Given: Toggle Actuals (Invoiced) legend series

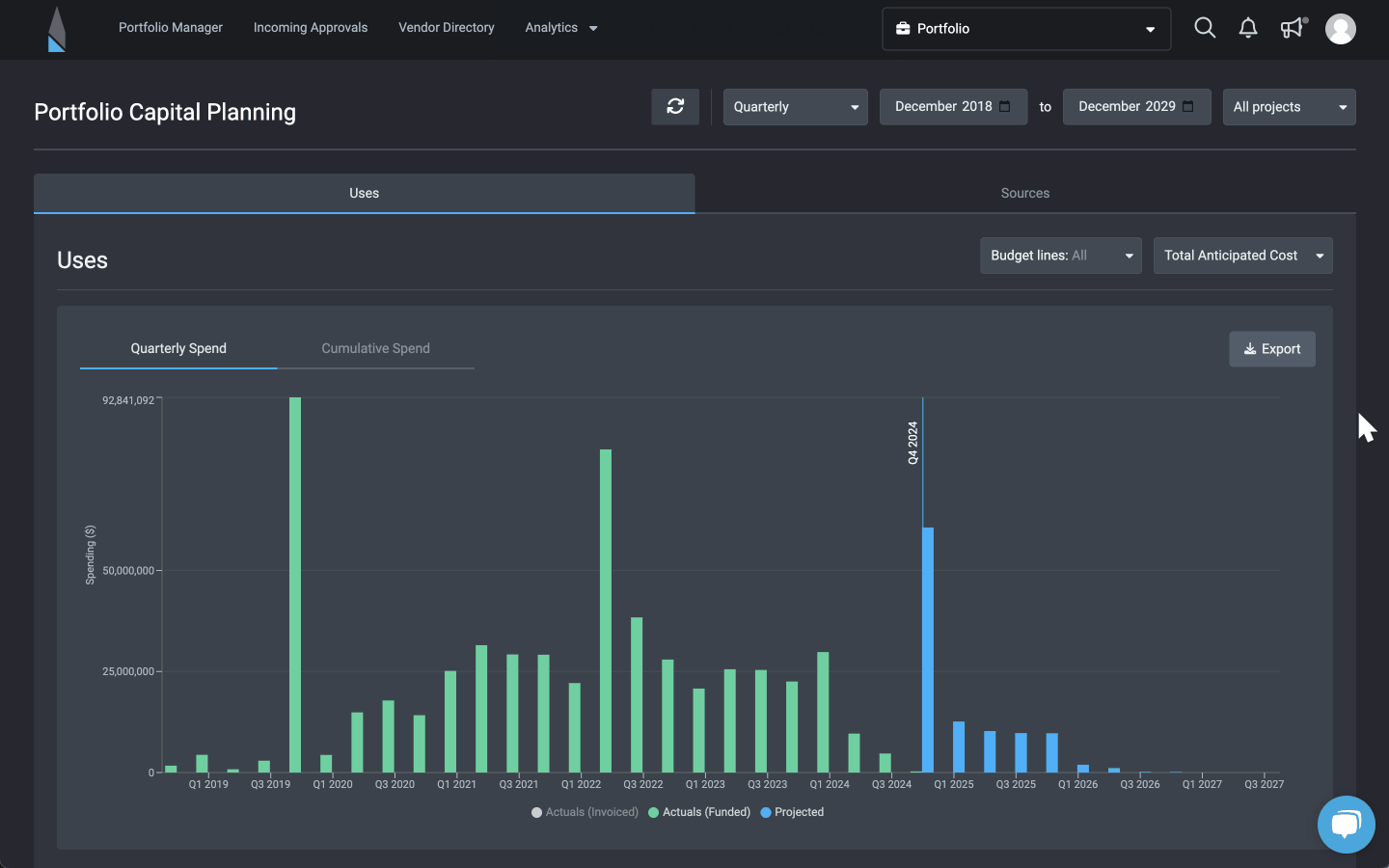Looking at the screenshot, I should click(x=585, y=812).
